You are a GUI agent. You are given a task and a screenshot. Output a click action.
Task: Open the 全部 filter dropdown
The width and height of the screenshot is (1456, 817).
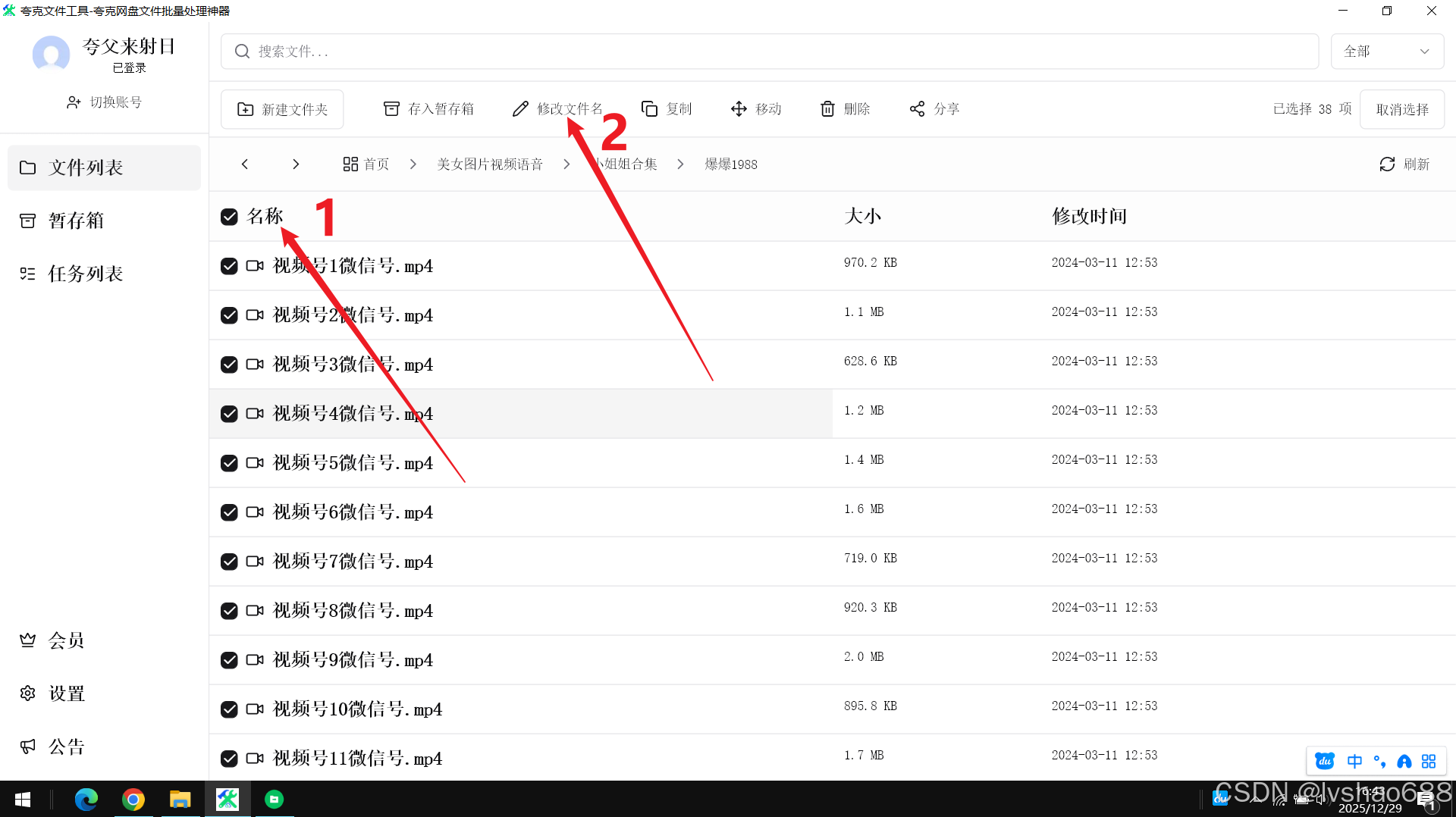click(x=1386, y=52)
